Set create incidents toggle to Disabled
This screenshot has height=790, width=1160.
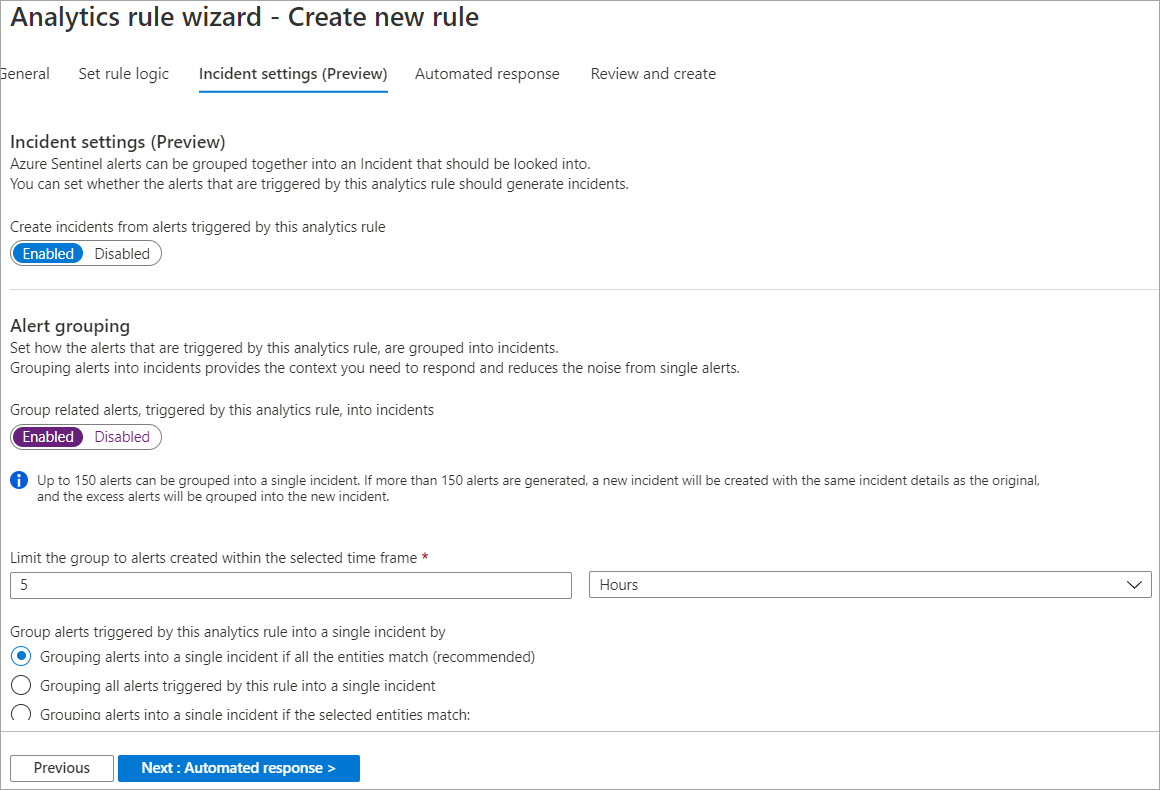(x=122, y=254)
